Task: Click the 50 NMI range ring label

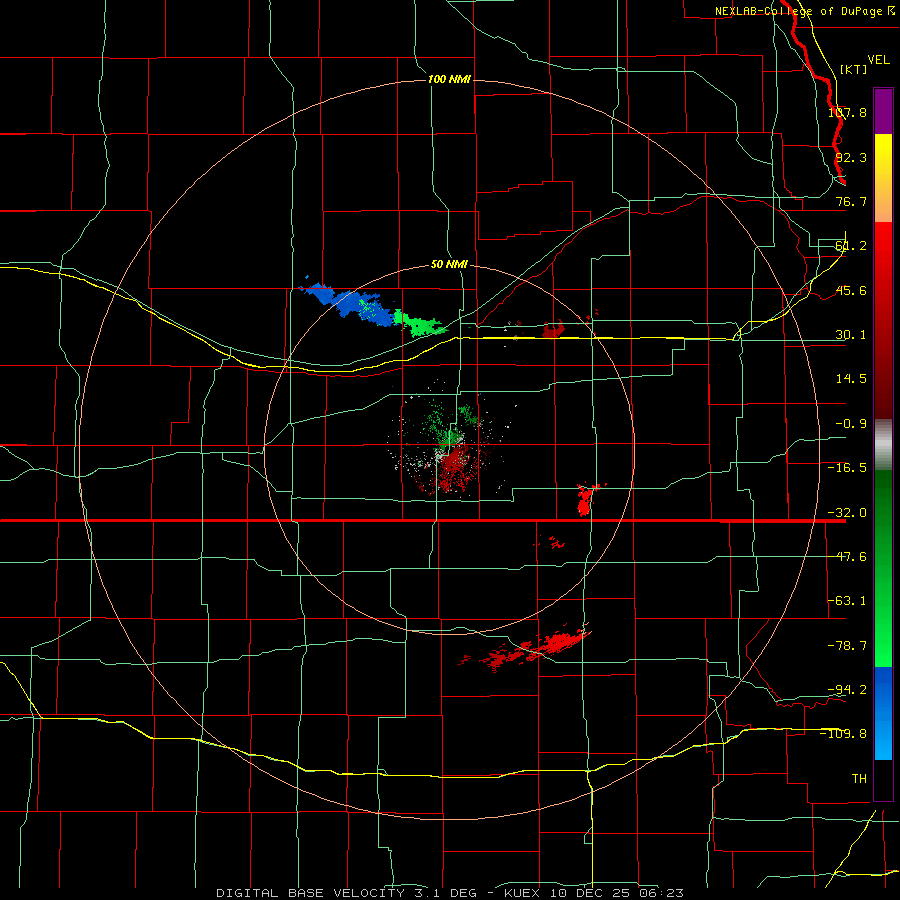Action: [x=449, y=265]
